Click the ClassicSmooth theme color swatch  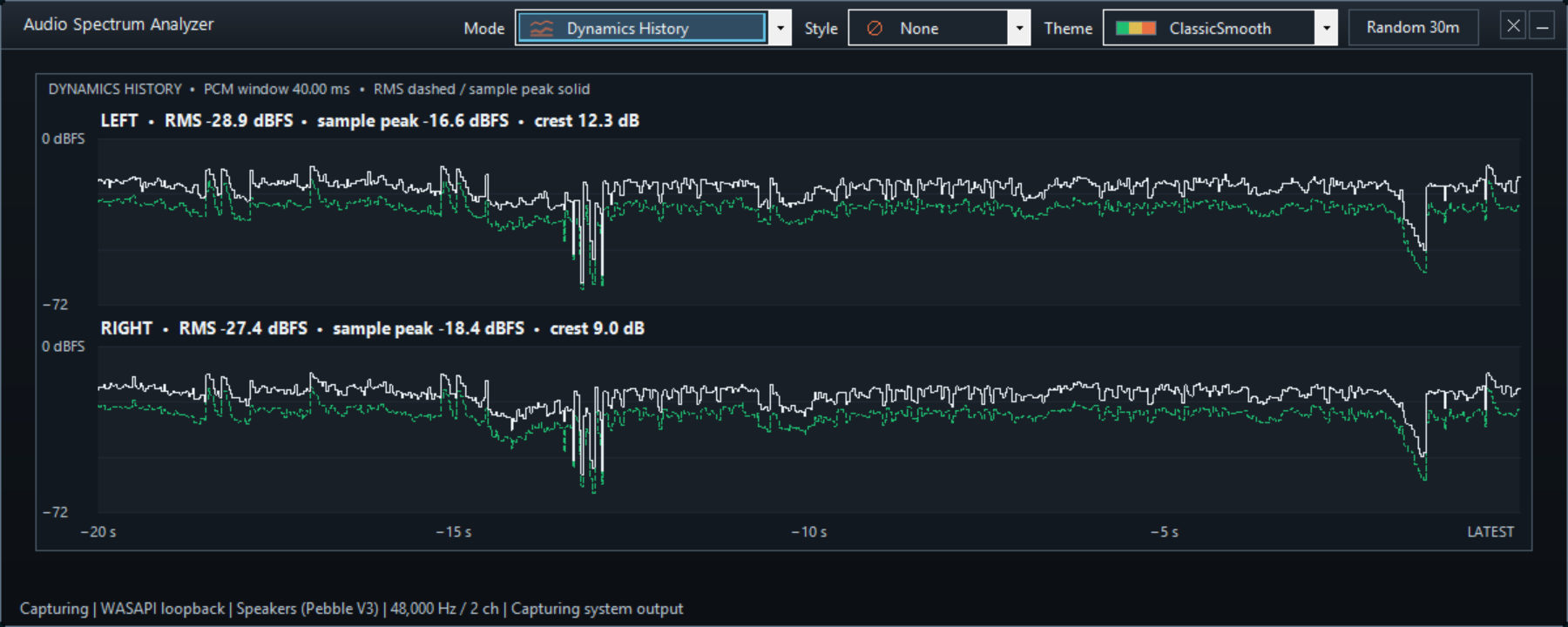[x=1136, y=29]
